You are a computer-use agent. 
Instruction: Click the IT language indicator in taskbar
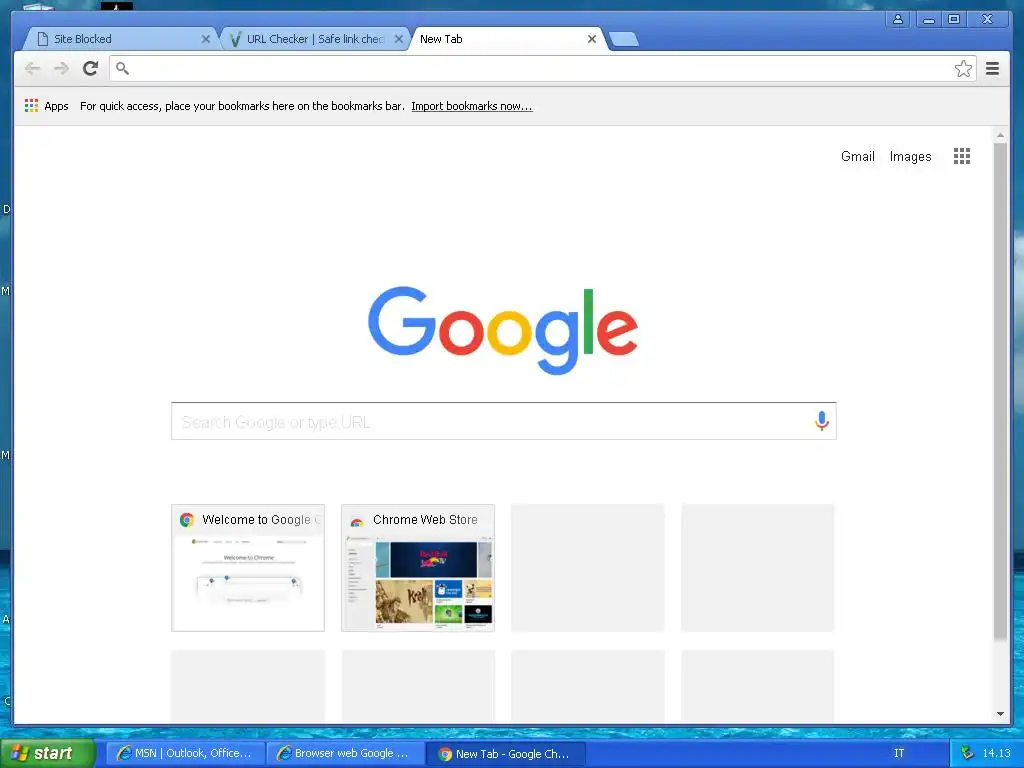899,754
